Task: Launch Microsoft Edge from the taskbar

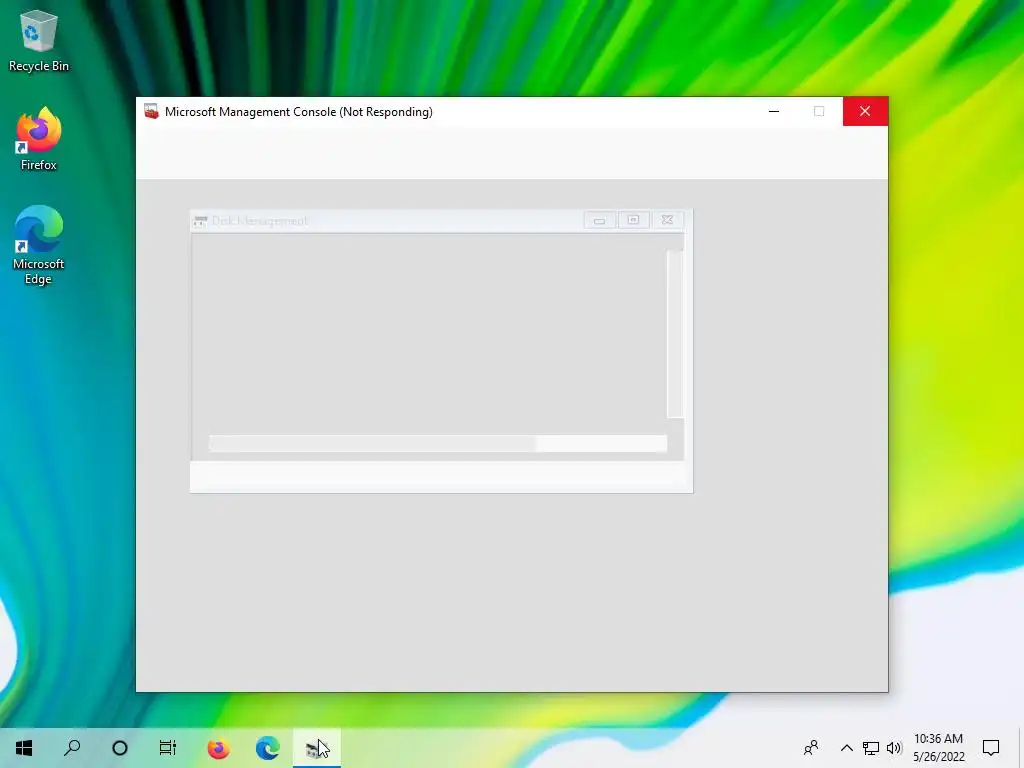Action: [268, 748]
